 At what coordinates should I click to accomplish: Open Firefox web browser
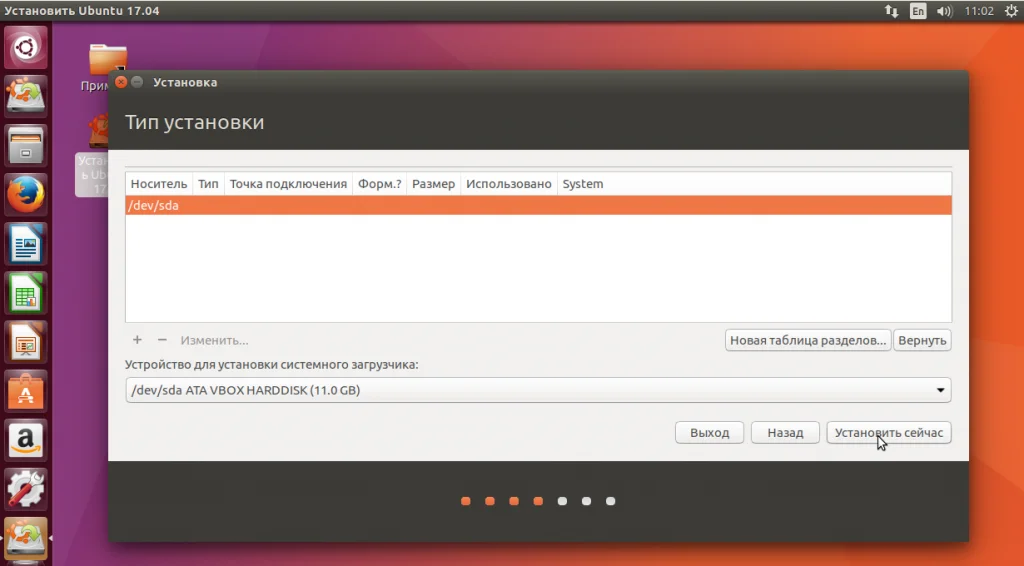click(25, 195)
